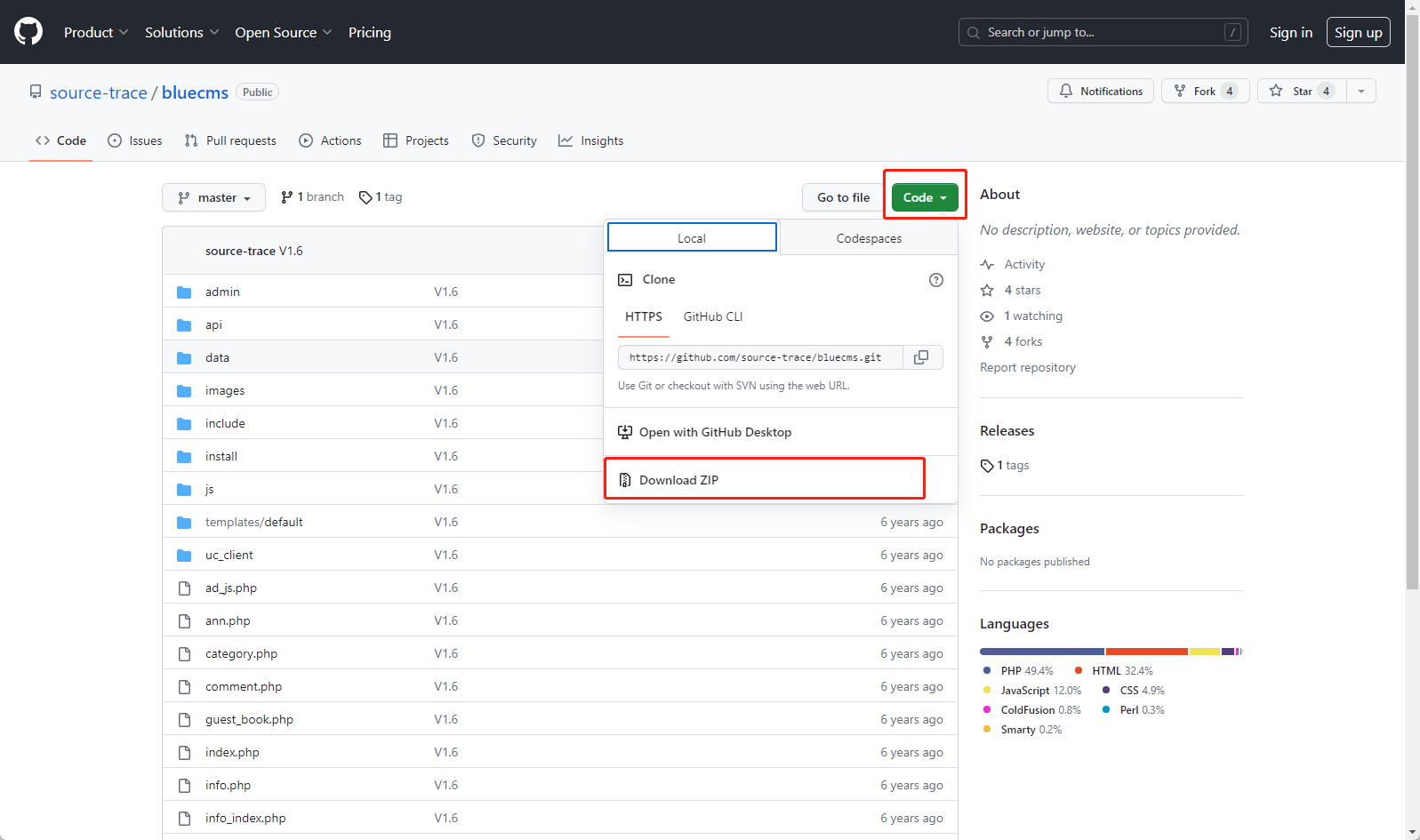The height and width of the screenshot is (840, 1420).
Task: Select the GitHub CLI clone tab
Action: pyautogui.click(x=713, y=317)
